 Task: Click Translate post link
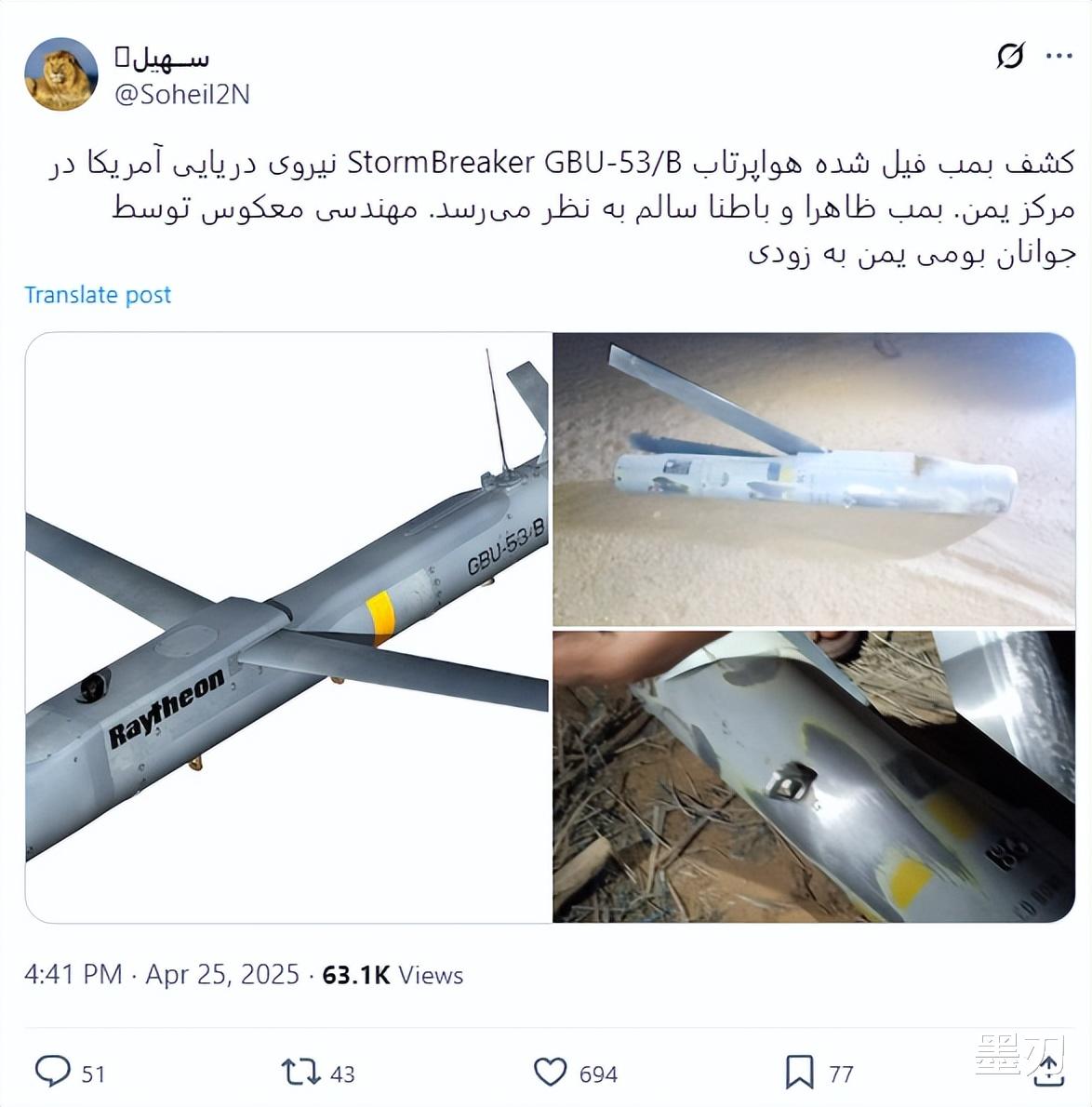click(x=98, y=294)
